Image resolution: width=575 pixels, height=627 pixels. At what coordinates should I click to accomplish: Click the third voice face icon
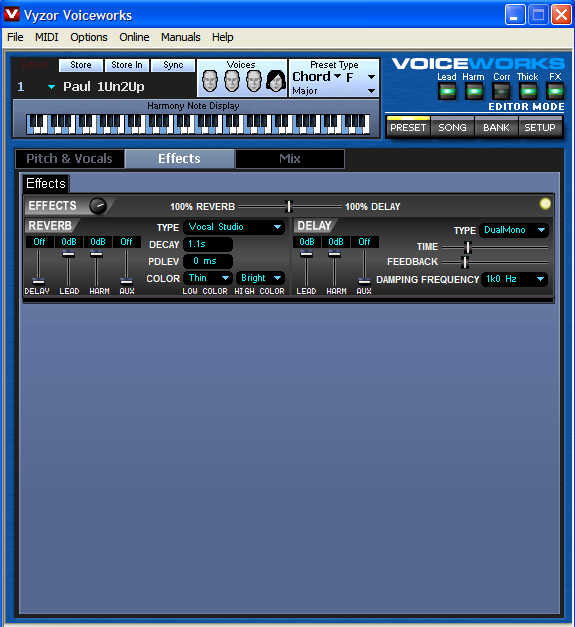(254, 81)
